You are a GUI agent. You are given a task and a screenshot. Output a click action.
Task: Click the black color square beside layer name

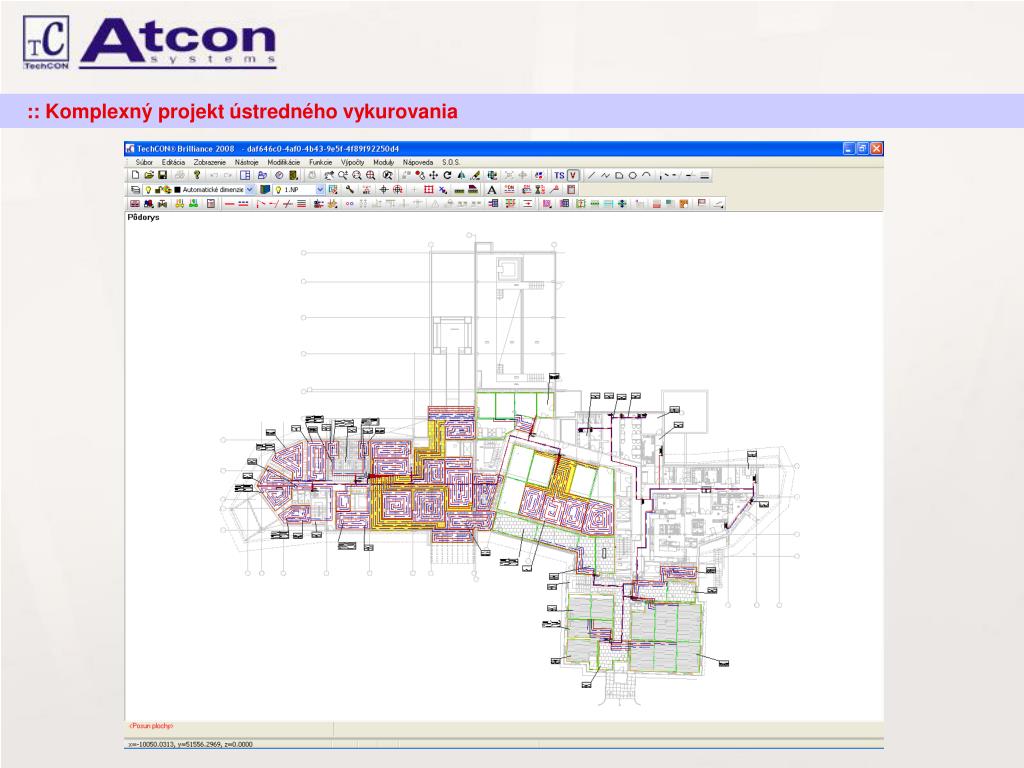click(x=177, y=189)
